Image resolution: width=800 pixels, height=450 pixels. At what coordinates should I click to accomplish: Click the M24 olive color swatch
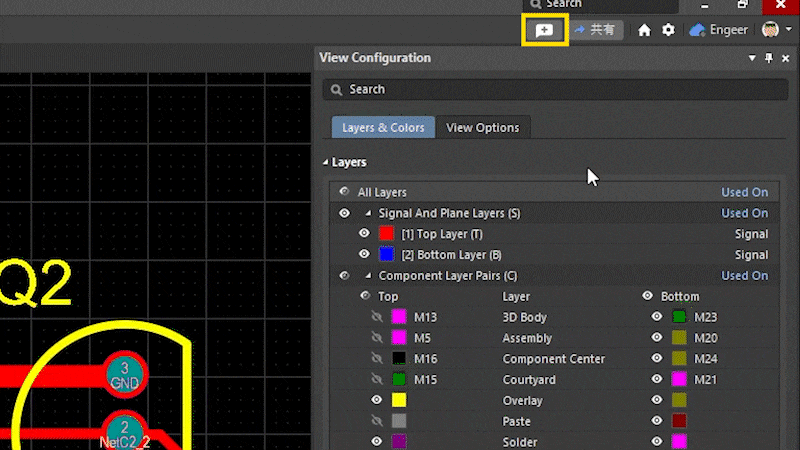(679, 359)
